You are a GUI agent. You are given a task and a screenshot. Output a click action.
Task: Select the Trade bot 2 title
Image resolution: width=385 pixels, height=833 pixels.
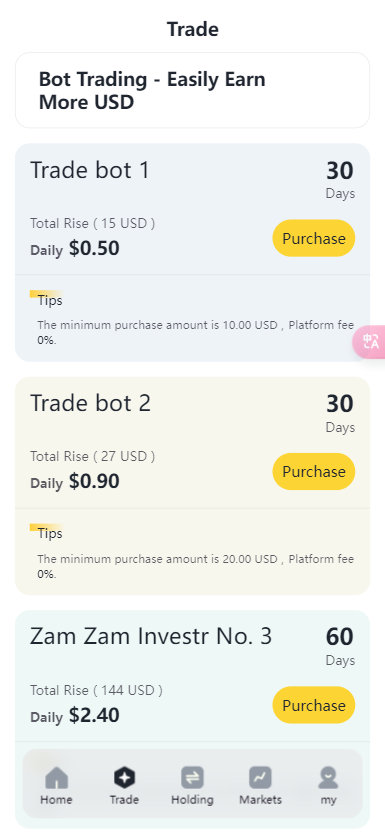pos(90,404)
